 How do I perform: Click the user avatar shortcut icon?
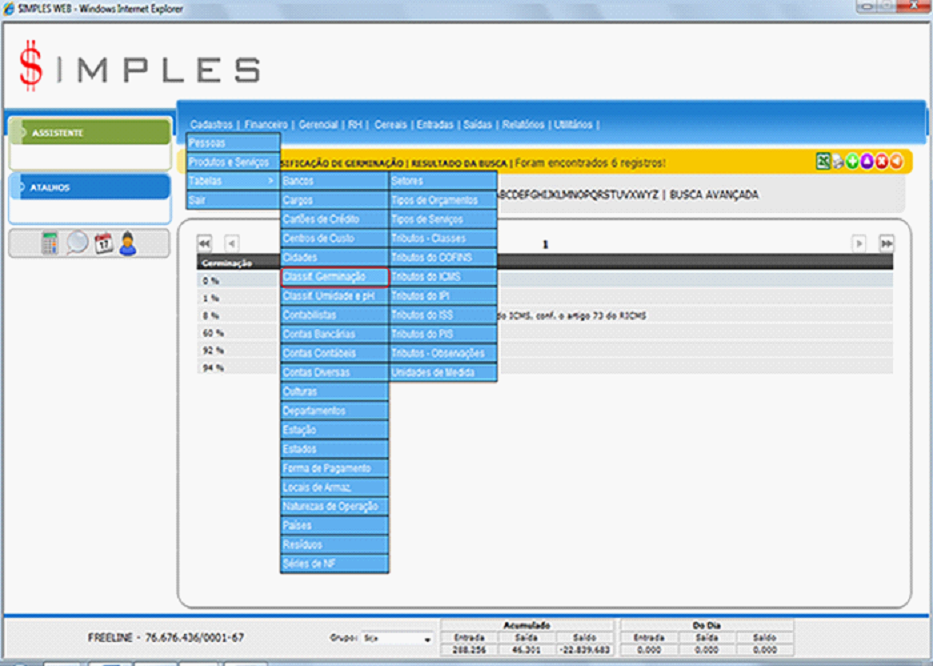tap(128, 243)
